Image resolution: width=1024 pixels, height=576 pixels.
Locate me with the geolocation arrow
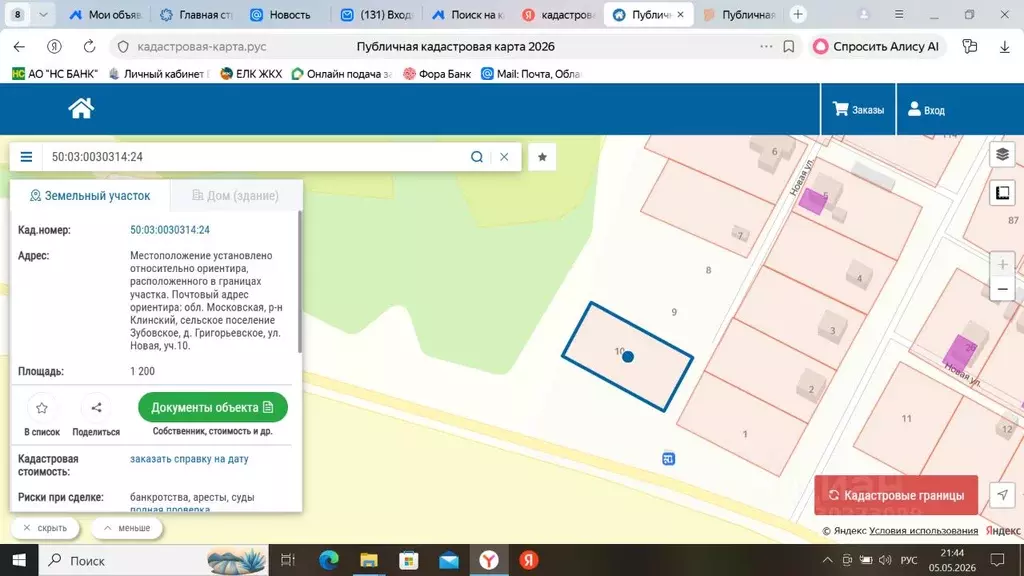coord(1002,495)
